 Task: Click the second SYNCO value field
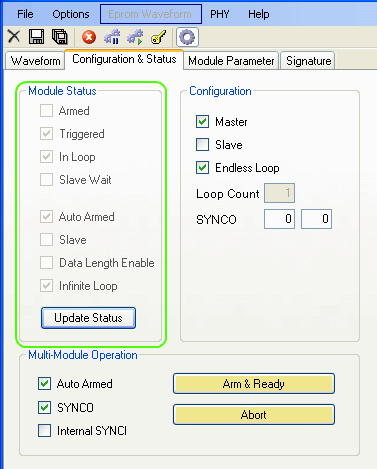316,219
